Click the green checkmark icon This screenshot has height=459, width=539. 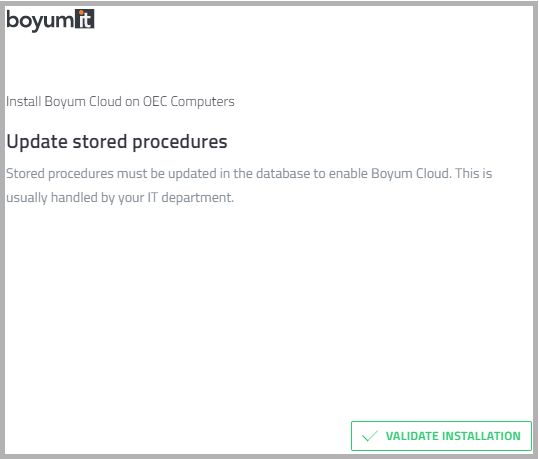click(370, 436)
